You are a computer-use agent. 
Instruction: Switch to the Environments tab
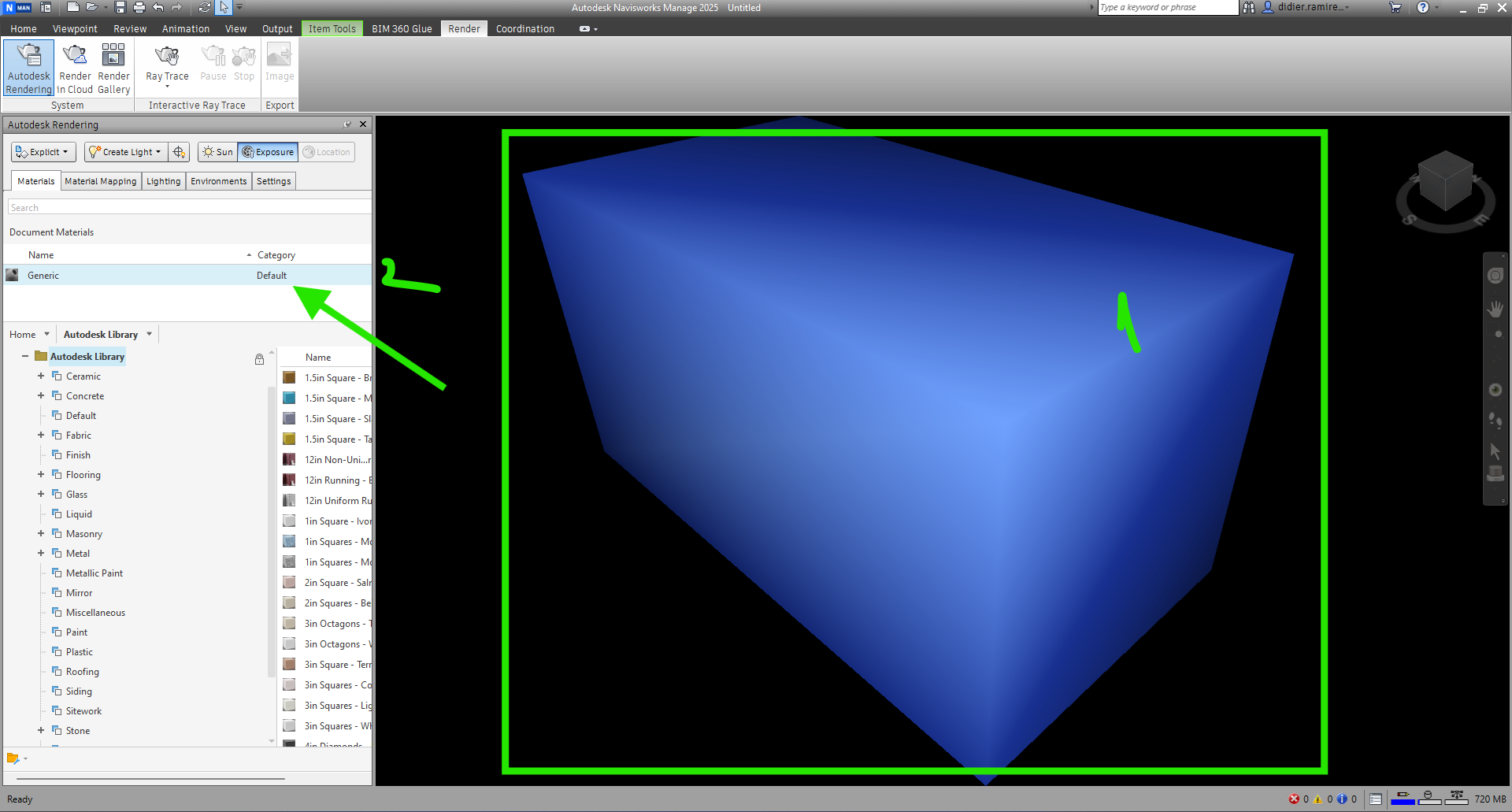pyautogui.click(x=219, y=181)
